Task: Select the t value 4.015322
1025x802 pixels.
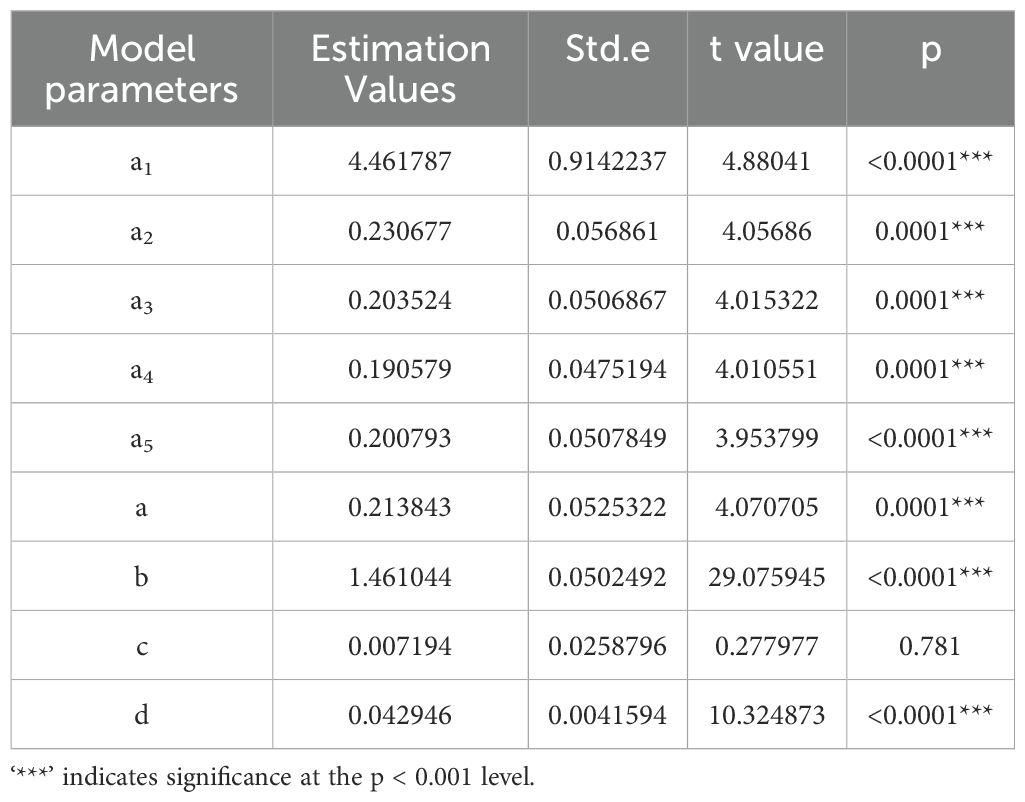Action: click(766, 300)
